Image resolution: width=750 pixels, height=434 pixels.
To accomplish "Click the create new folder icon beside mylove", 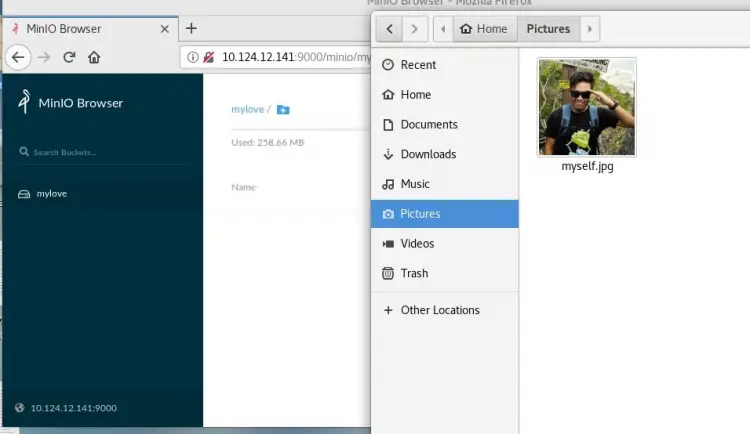I will (x=283, y=109).
